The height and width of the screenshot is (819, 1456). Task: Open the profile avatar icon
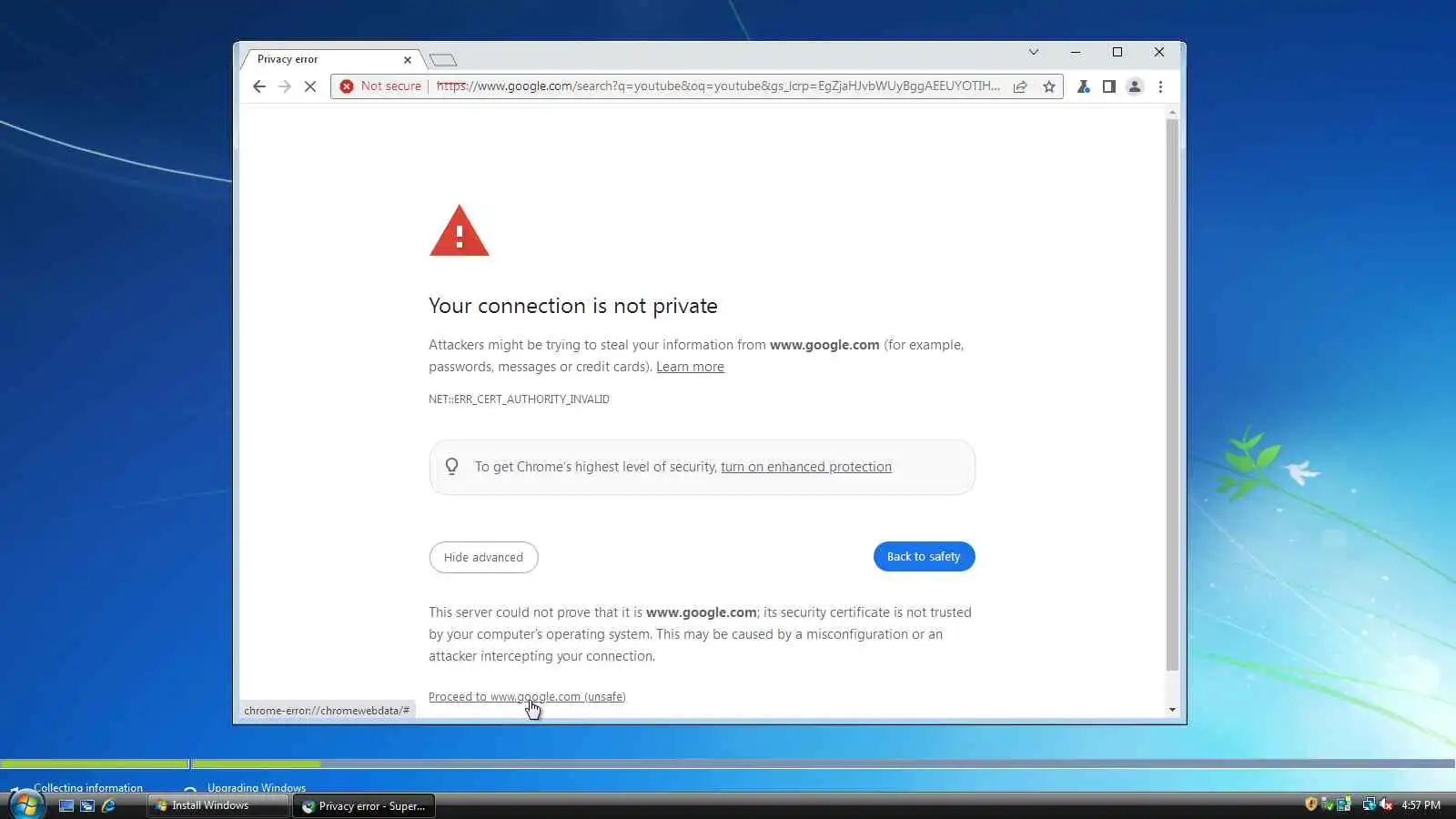point(1135,86)
